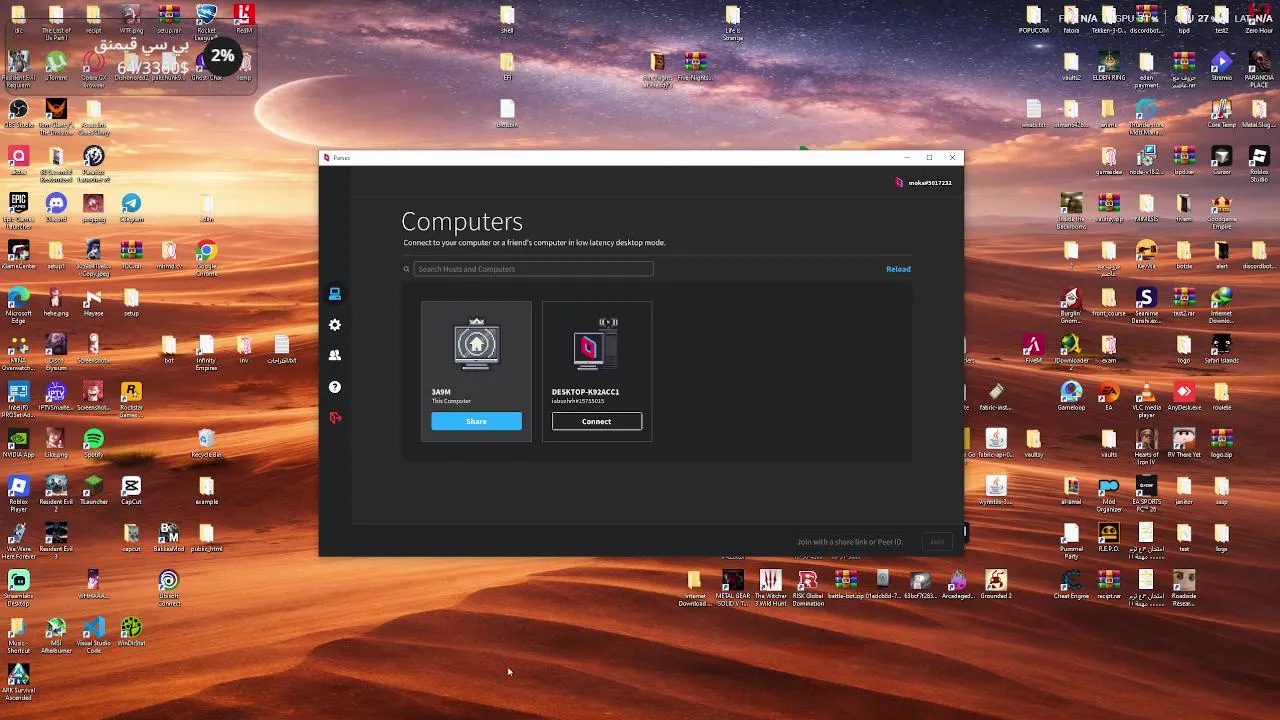Click the Reload link in Parsec

pos(898,269)
